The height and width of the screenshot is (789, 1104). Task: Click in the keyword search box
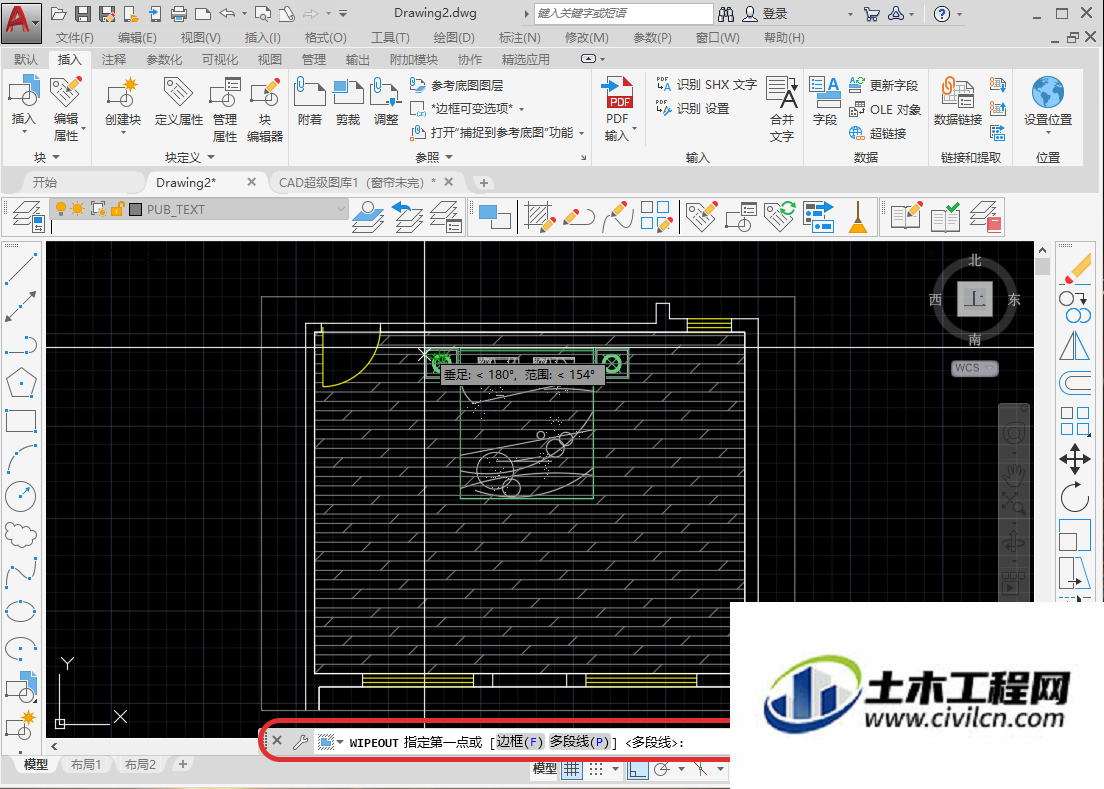(x=624, y=13)
